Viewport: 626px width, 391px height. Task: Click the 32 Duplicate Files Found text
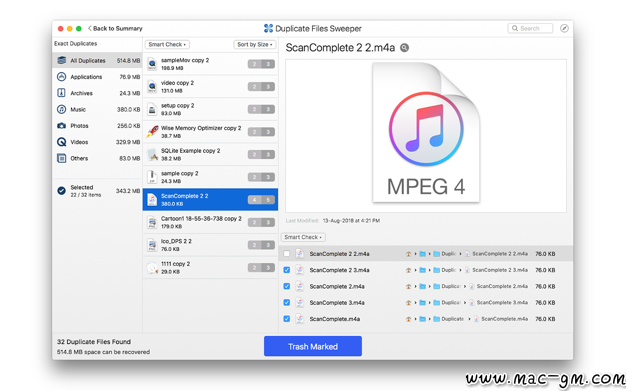94,342
